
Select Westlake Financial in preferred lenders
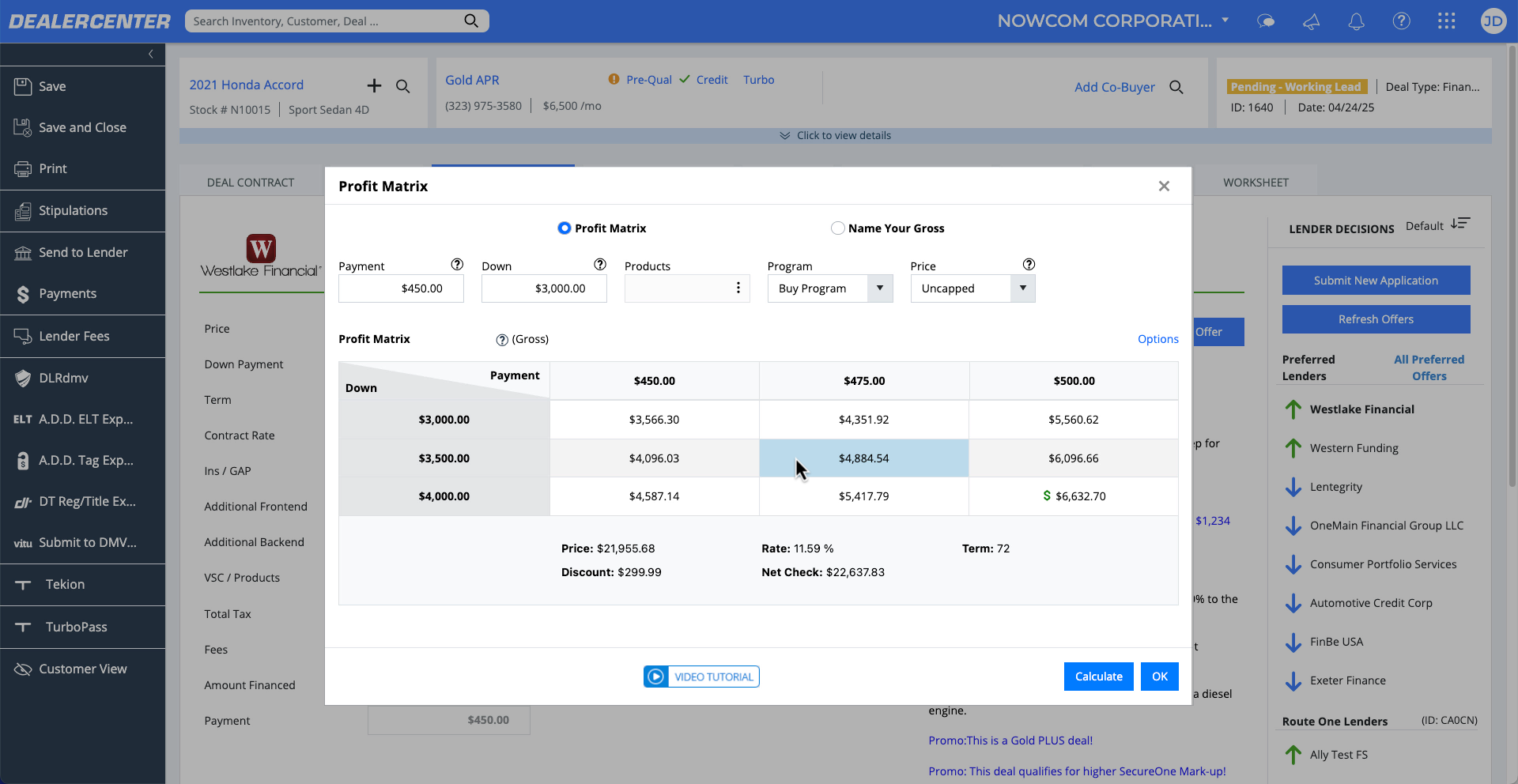click(1361, 409)
